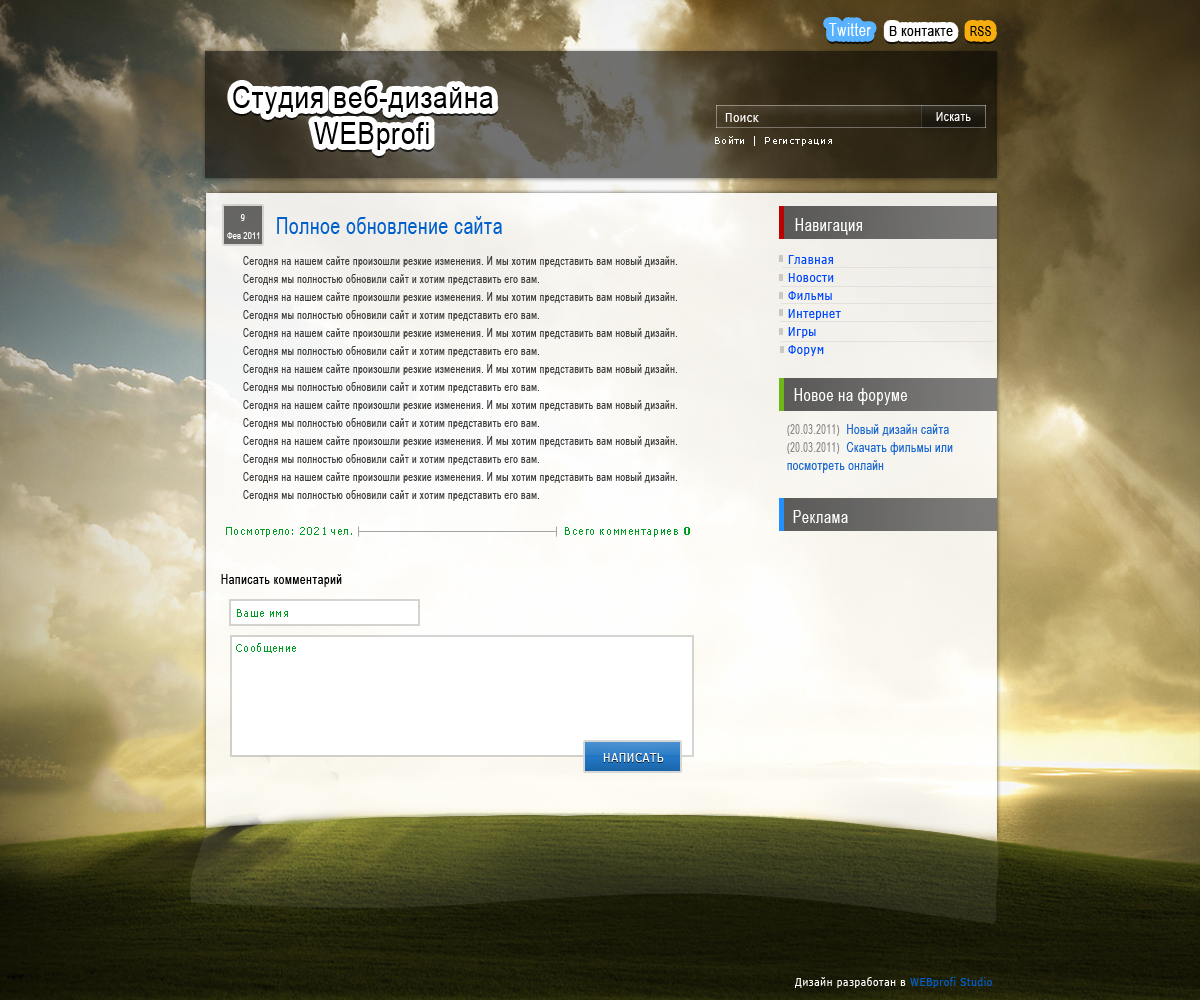
Task: Open the В контакте social badge
Action: pyautogui.click(x=921, y=31)
